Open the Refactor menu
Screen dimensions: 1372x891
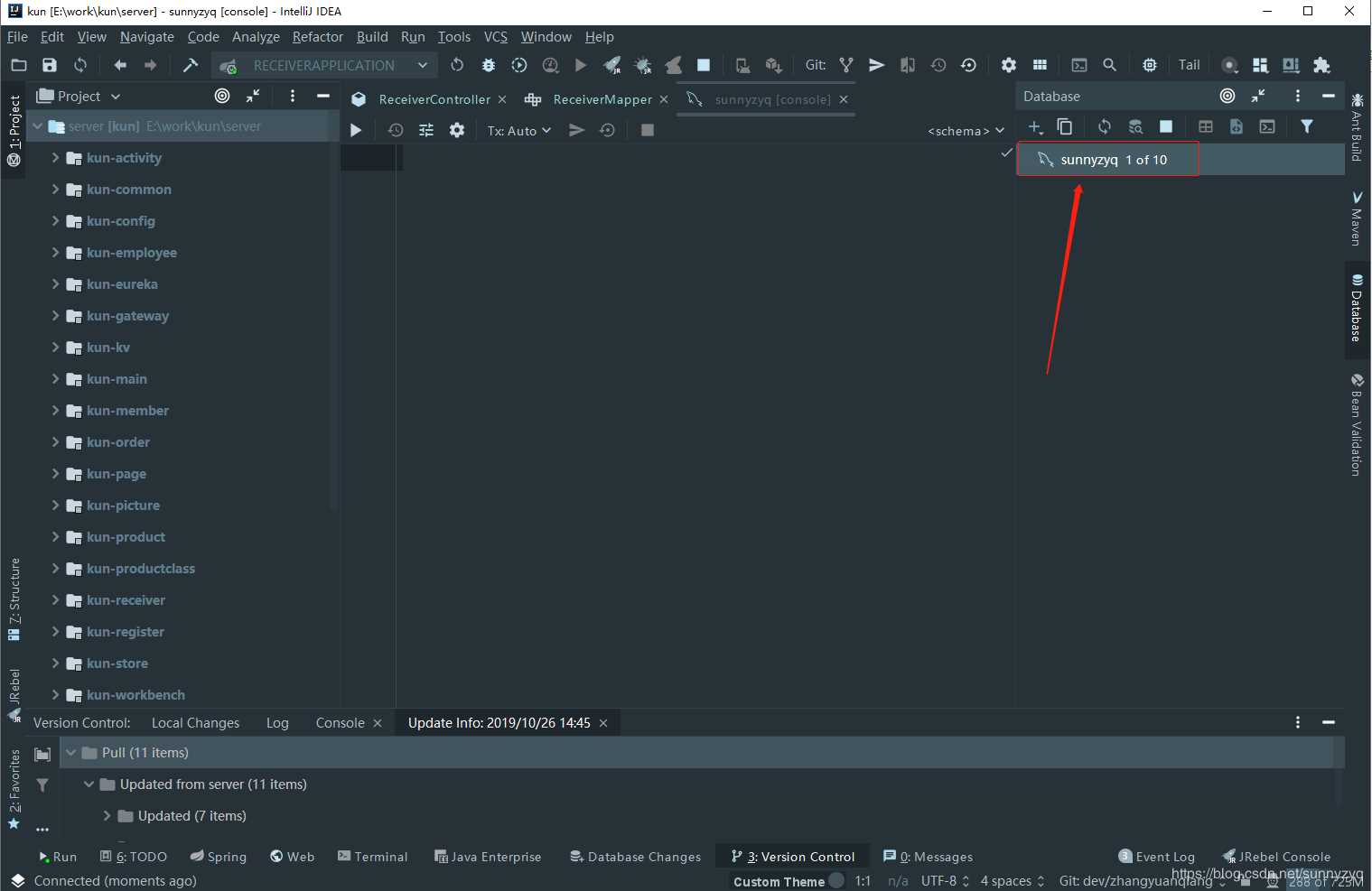(x=318, y=37)
